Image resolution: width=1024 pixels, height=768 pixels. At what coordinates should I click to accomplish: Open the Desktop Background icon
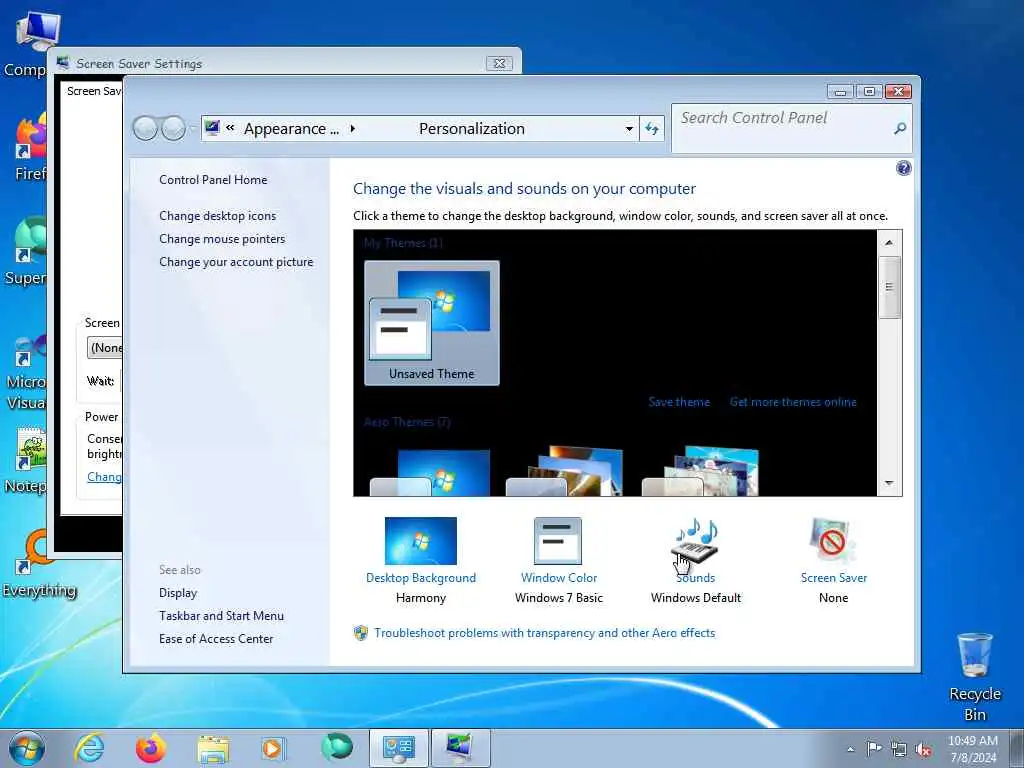[421, 541]
